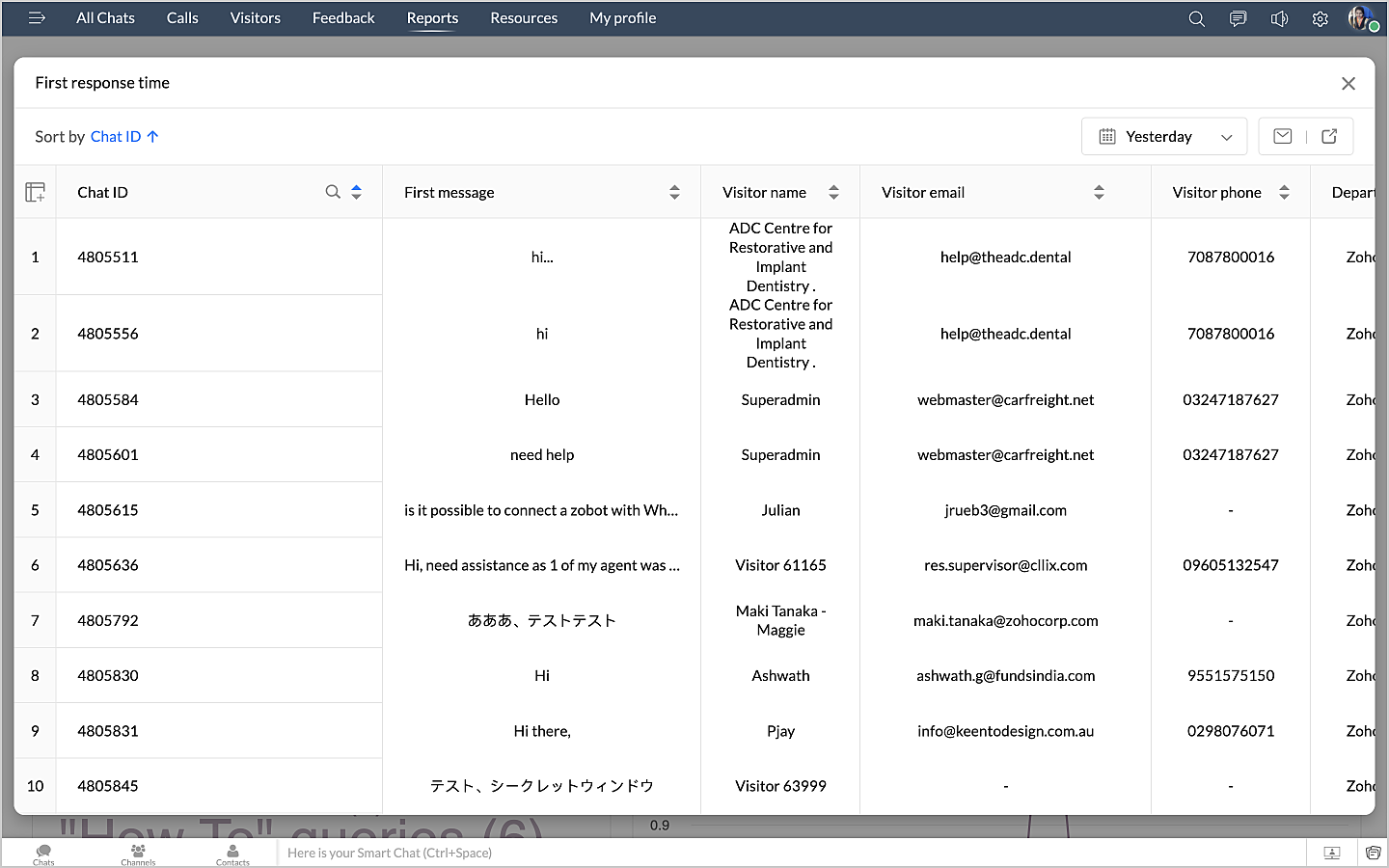Open Channels in the bottom bar
The width and height of the screenshot is (1389, 868).
click(x=138, y=854)
